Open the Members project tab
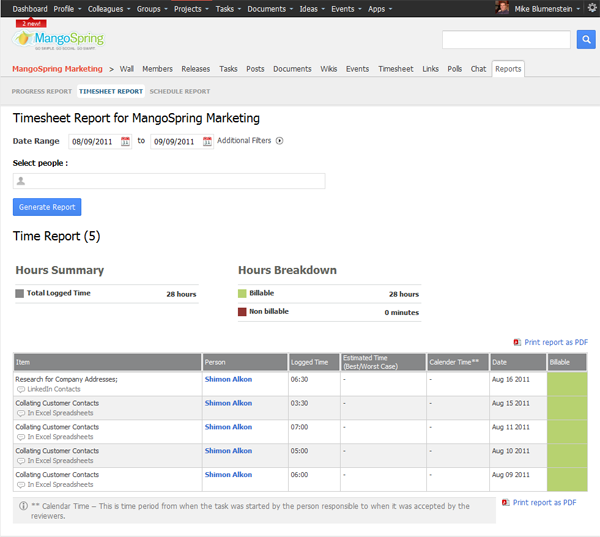Viewport: 600px width, 537px height. (x=157, y=69)
